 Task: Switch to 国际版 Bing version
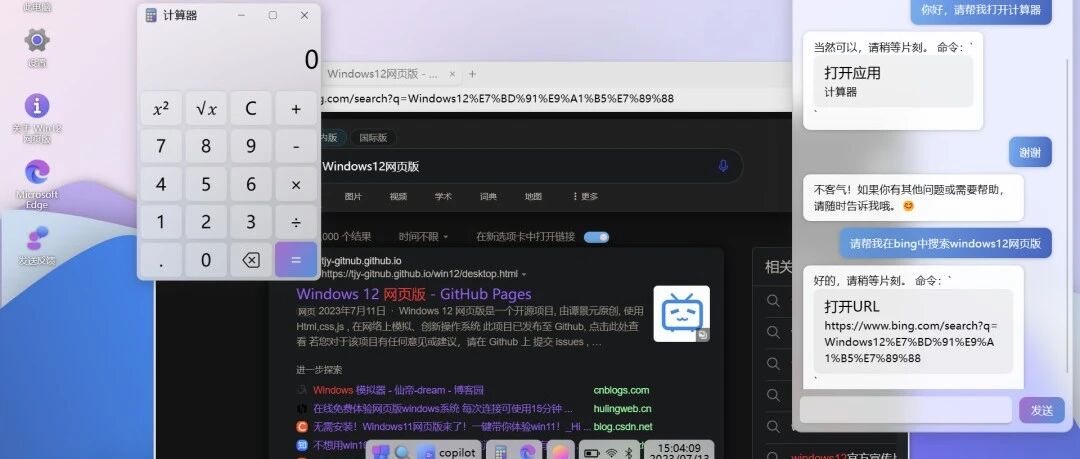373,137
